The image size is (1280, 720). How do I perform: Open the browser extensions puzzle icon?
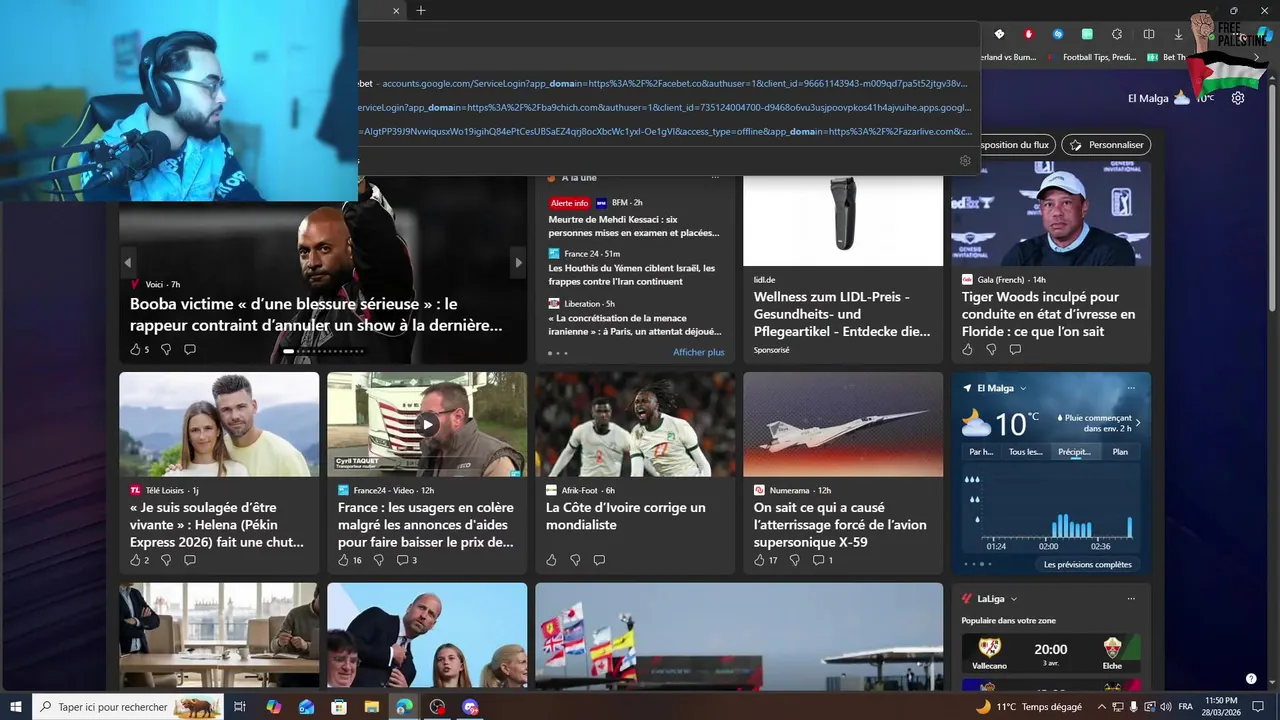point(1117,34)
